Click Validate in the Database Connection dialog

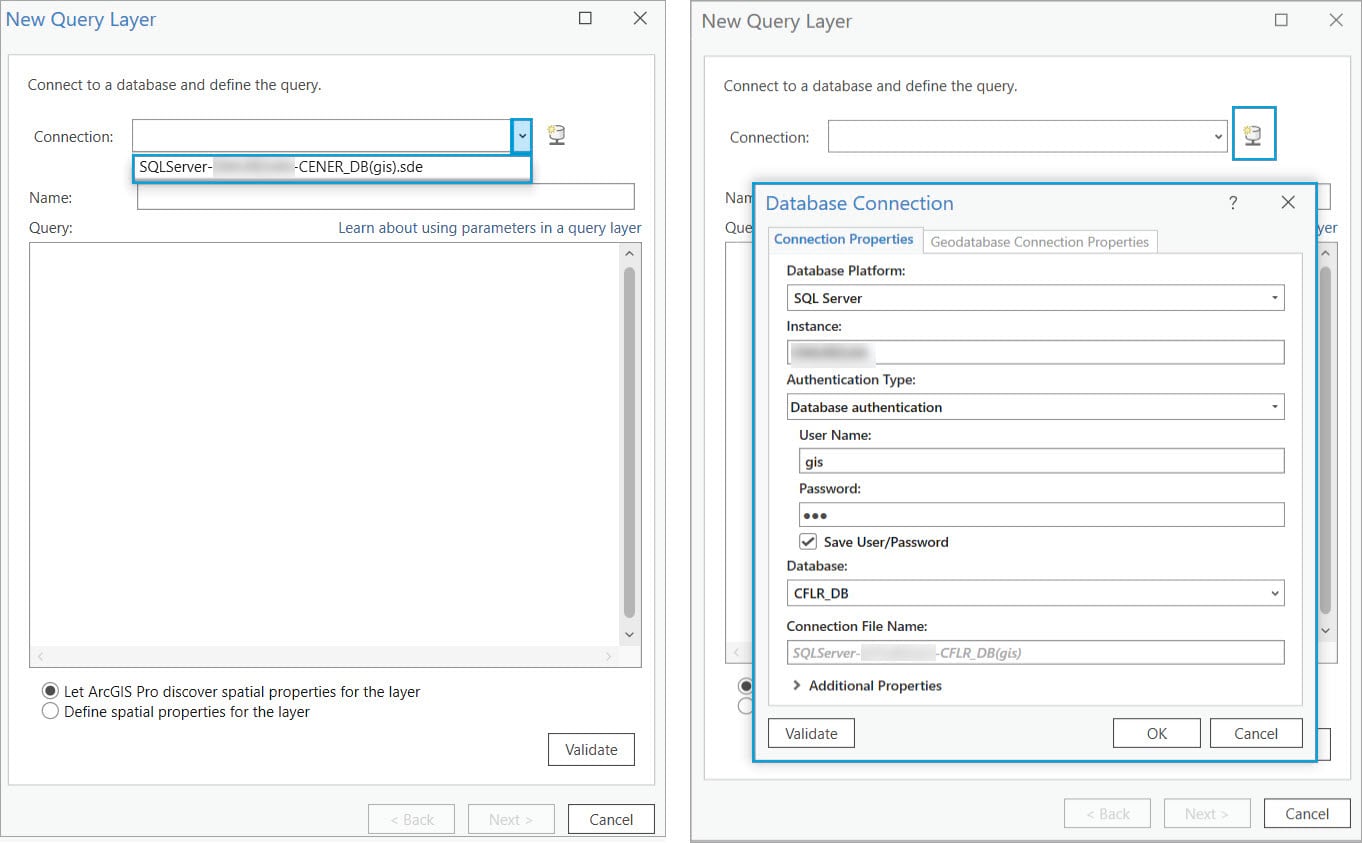click(x=810, y=732)
